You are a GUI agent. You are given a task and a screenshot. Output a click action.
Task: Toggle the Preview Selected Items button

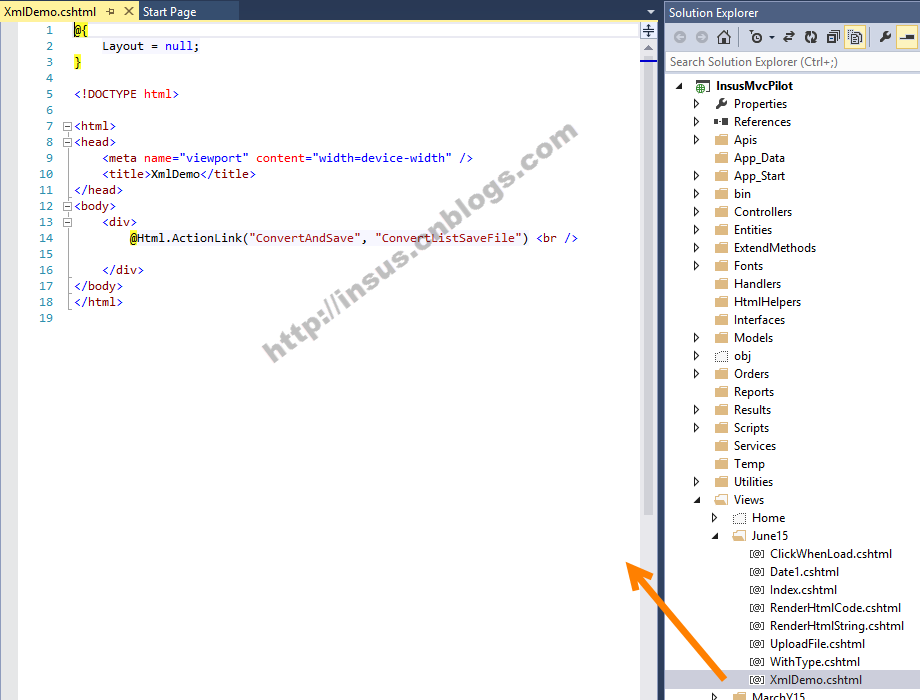coord(907,37)
